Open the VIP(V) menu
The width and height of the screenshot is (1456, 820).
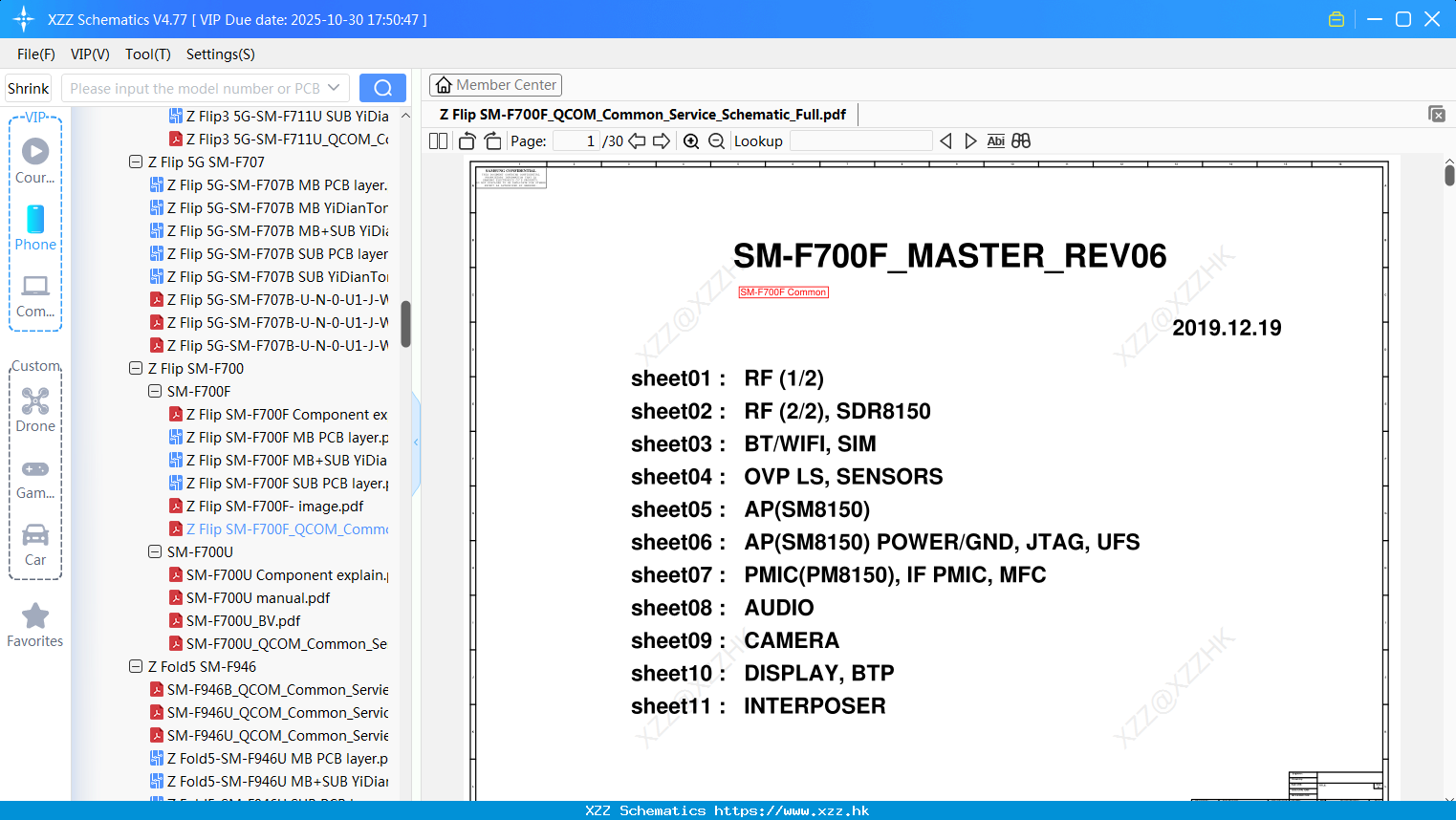(90, 54)
